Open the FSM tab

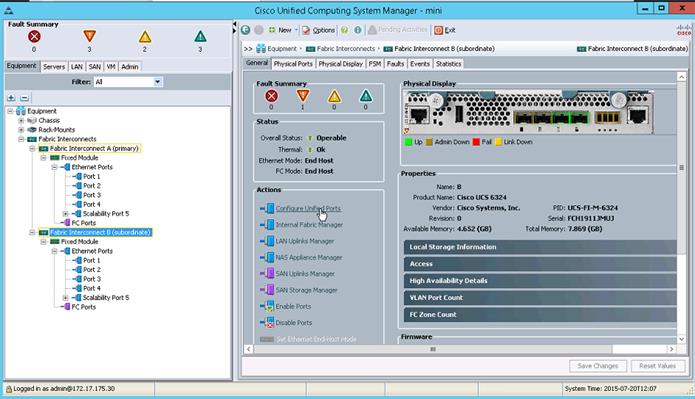375,64
